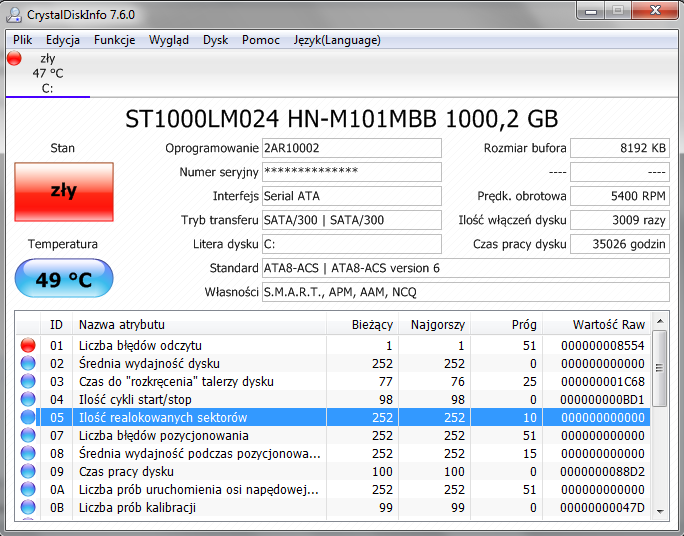Open the Język(Language) menu

click(x=337, y=40)
